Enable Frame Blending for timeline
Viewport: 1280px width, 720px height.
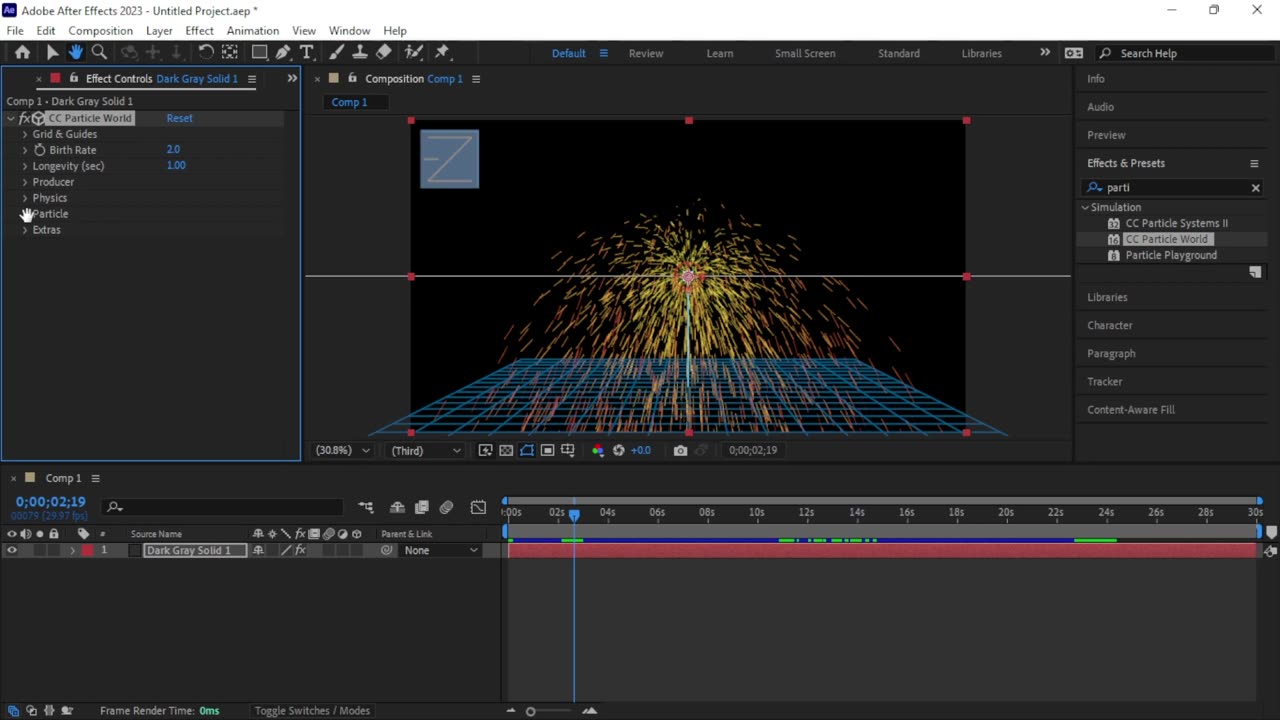421,508
